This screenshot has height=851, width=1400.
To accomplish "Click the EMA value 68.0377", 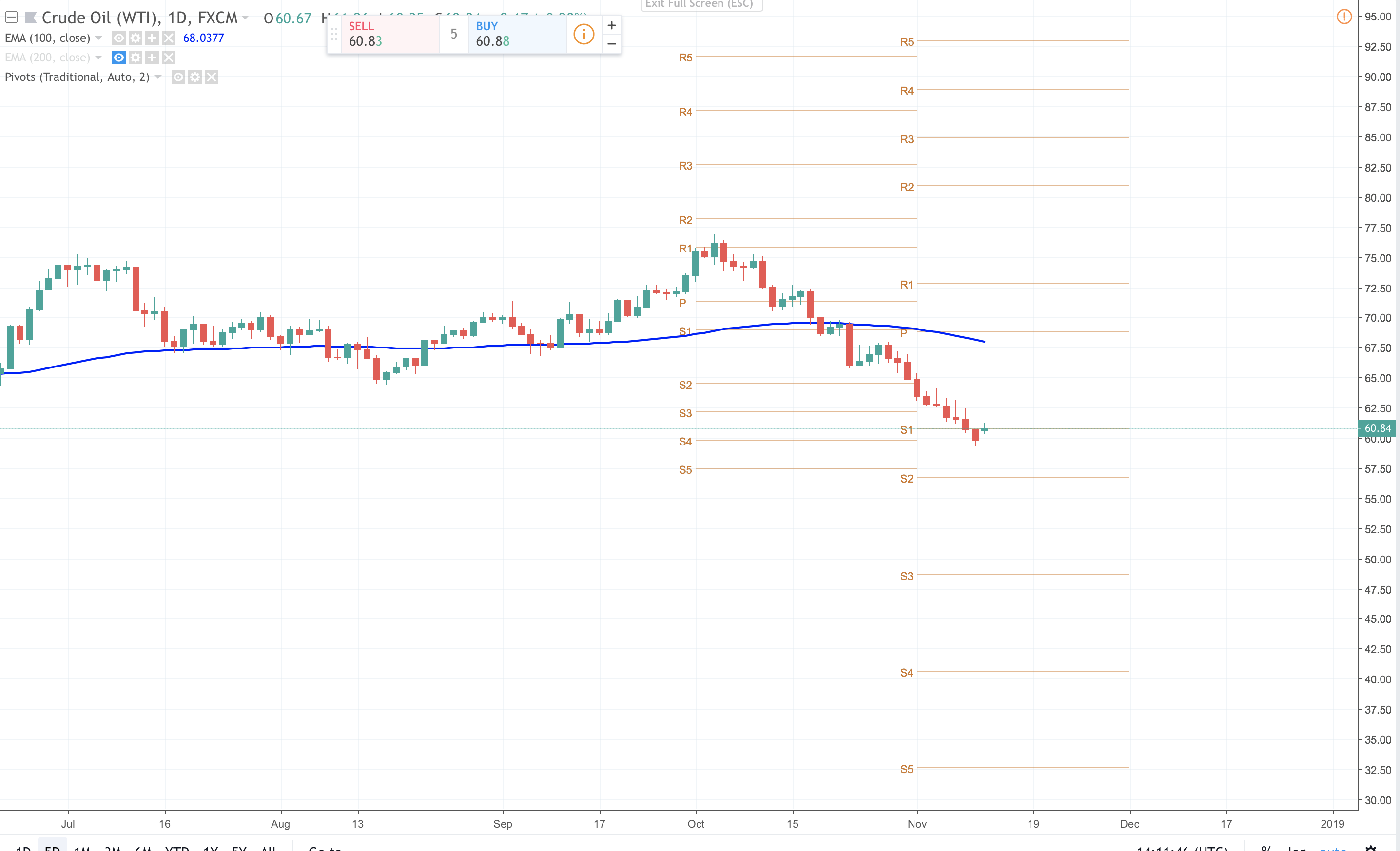I will click(203, 38).
